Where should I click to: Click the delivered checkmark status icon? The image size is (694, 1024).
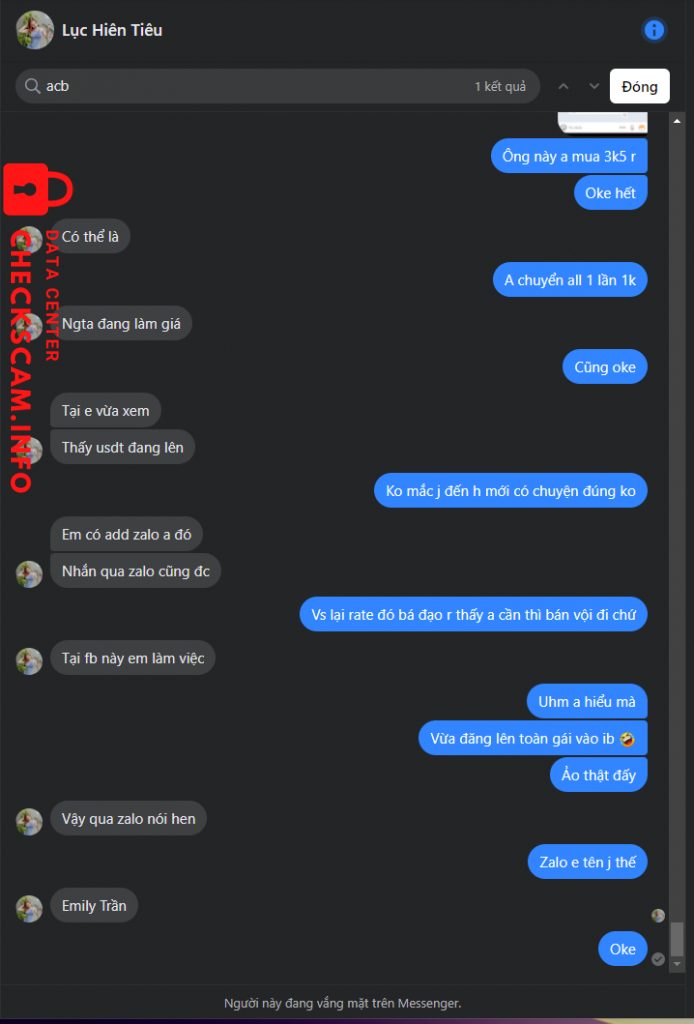click(x=658, y=959)
